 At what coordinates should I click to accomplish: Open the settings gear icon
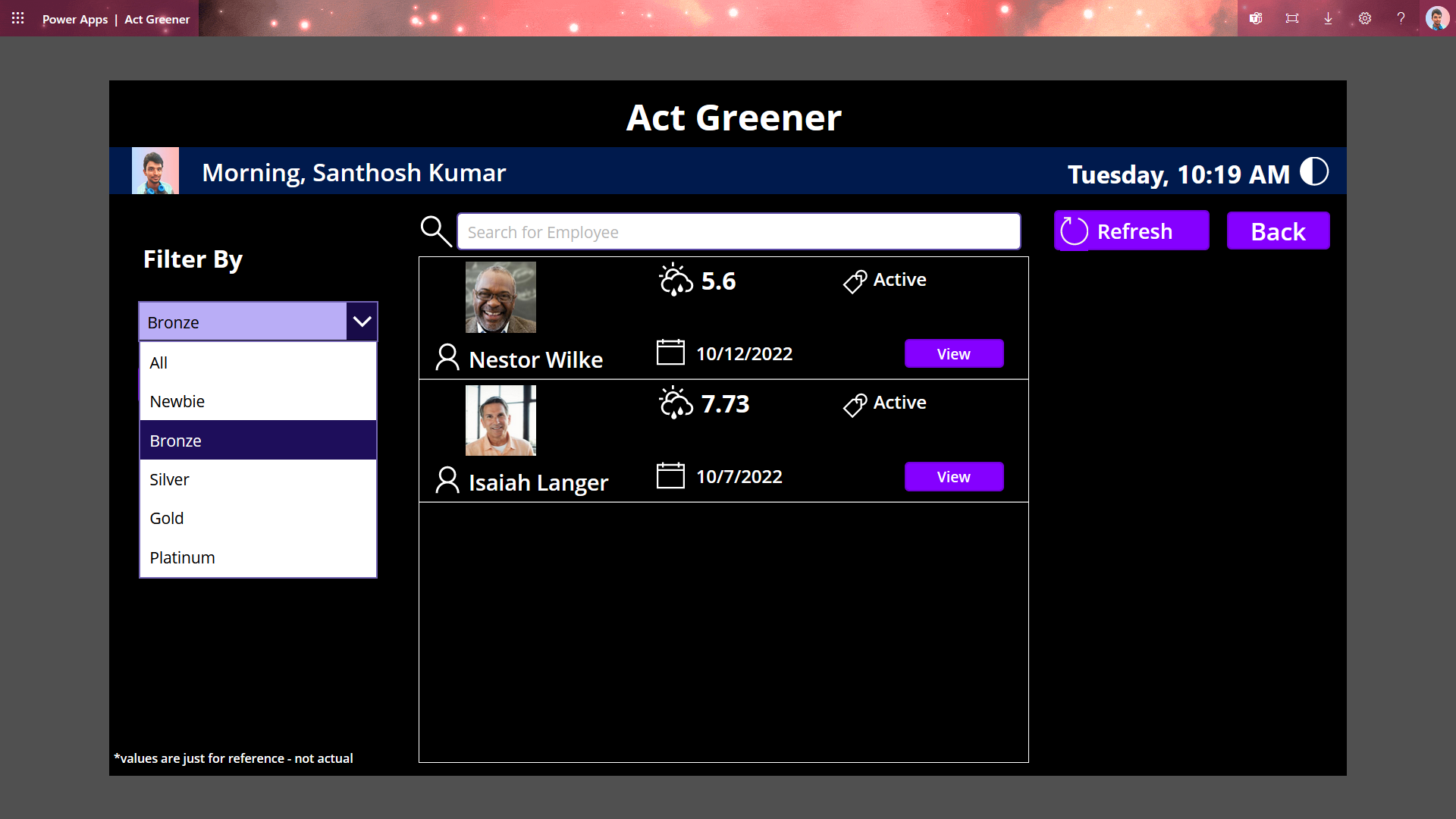coord(1365,18)
